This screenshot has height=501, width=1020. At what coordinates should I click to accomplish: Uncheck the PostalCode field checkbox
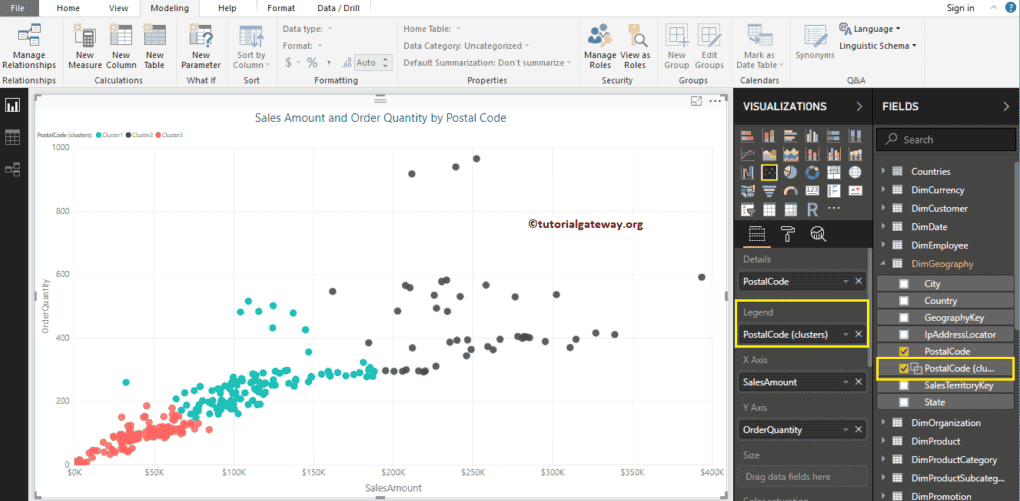click(904, 351)
